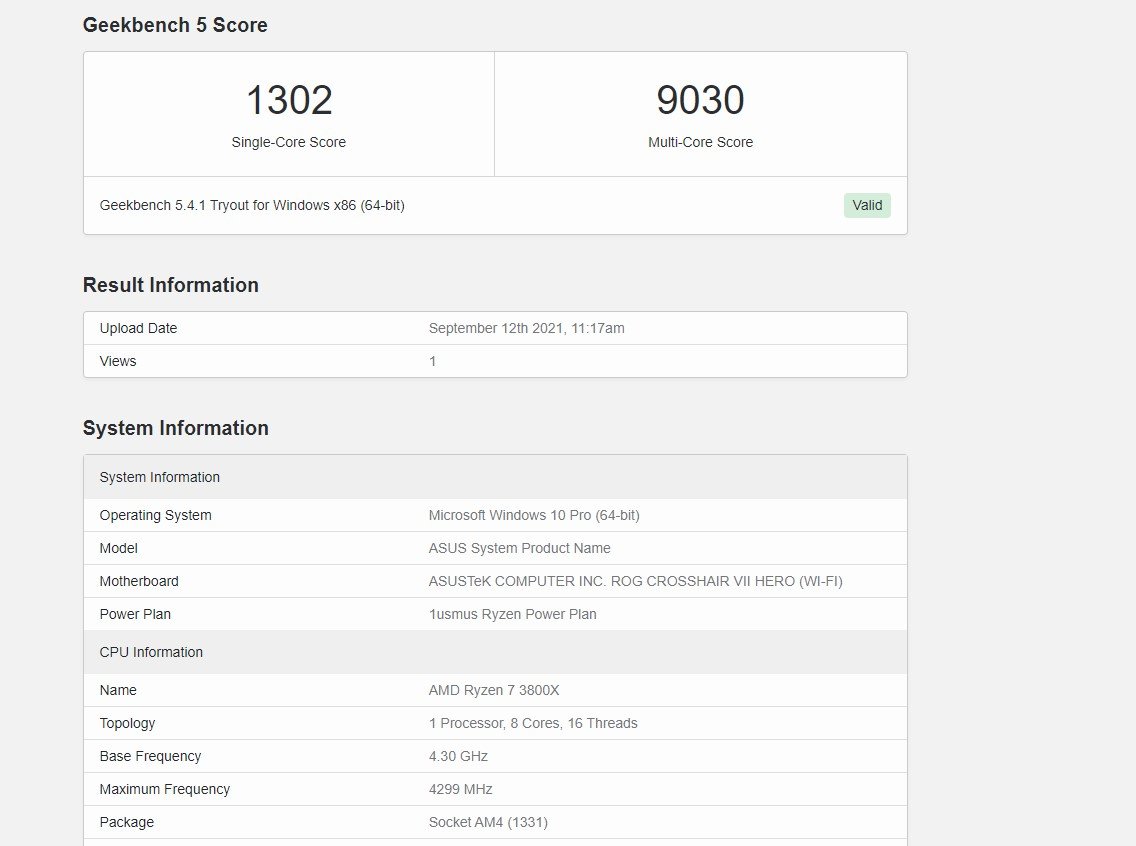Click Geekbench 5.4.1 Tryout version text
Viewport: 1136px width, 846px height.
tap(252, 205)
